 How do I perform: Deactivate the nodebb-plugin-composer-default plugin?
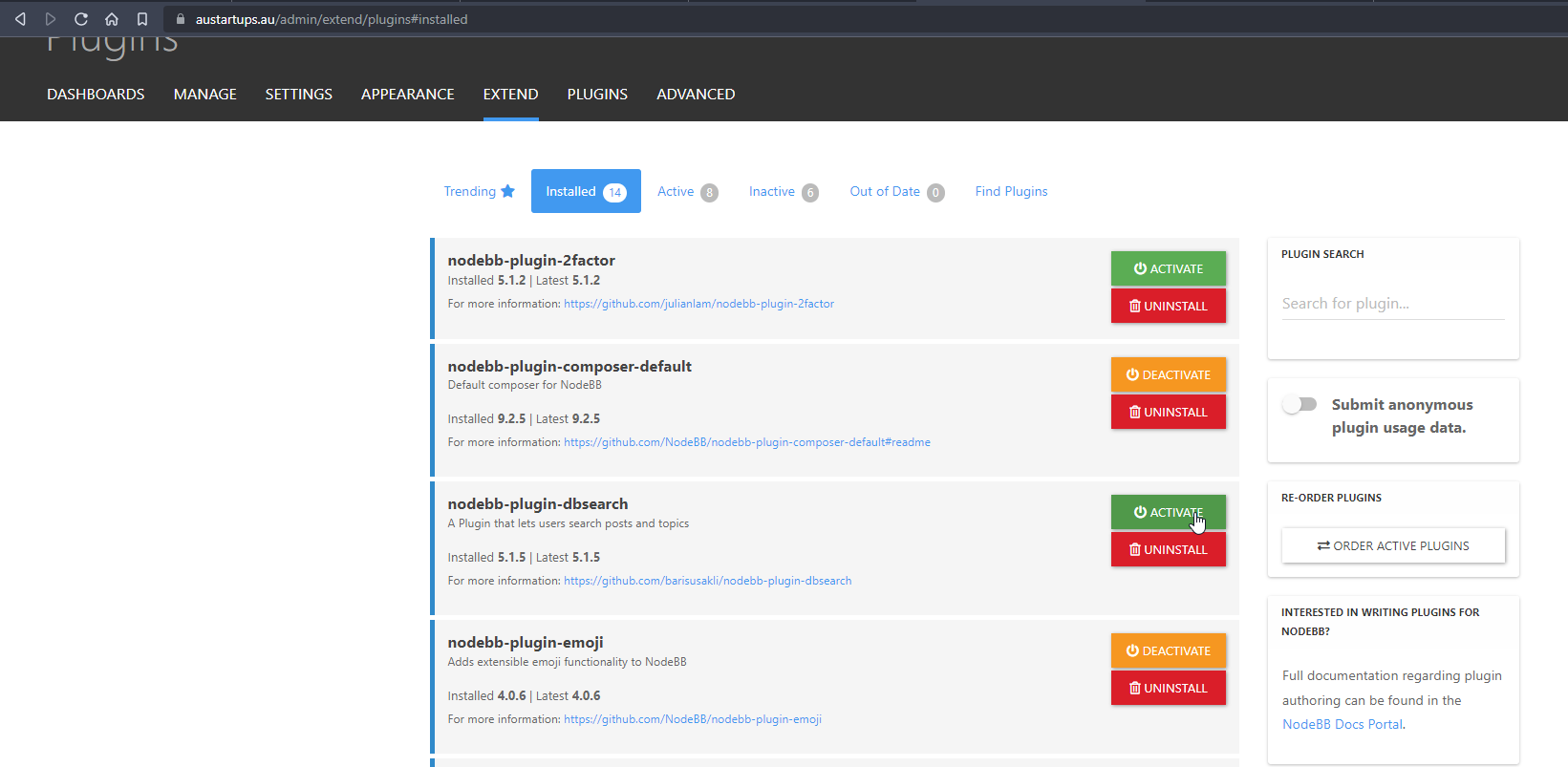tap(1168, 374)
